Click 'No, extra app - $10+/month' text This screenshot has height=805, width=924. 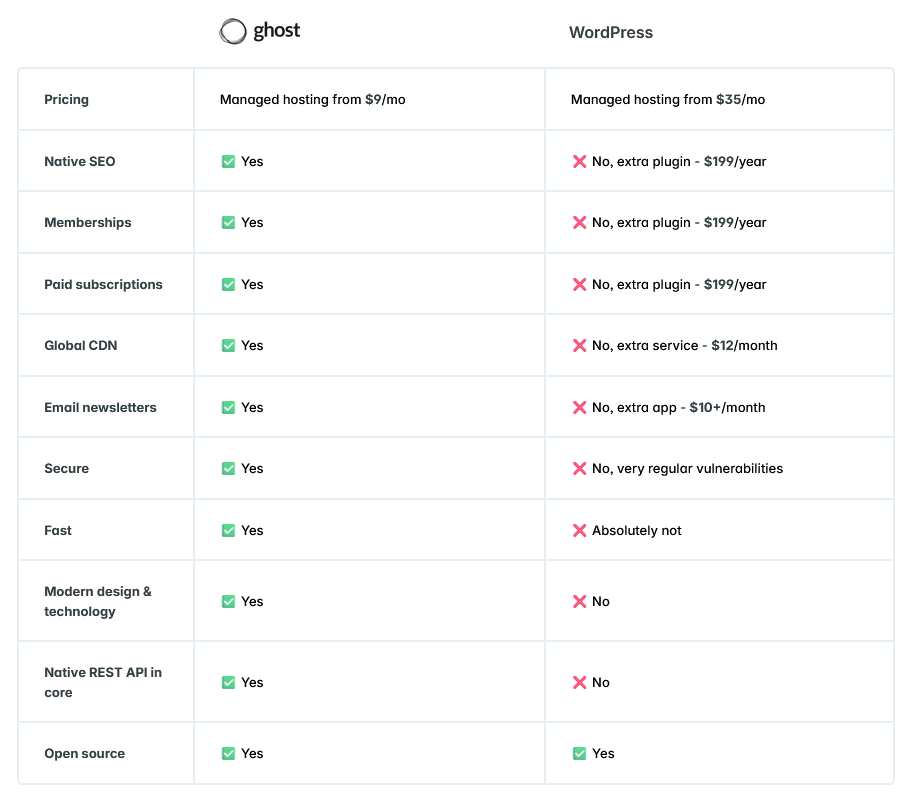coord(679,408)
